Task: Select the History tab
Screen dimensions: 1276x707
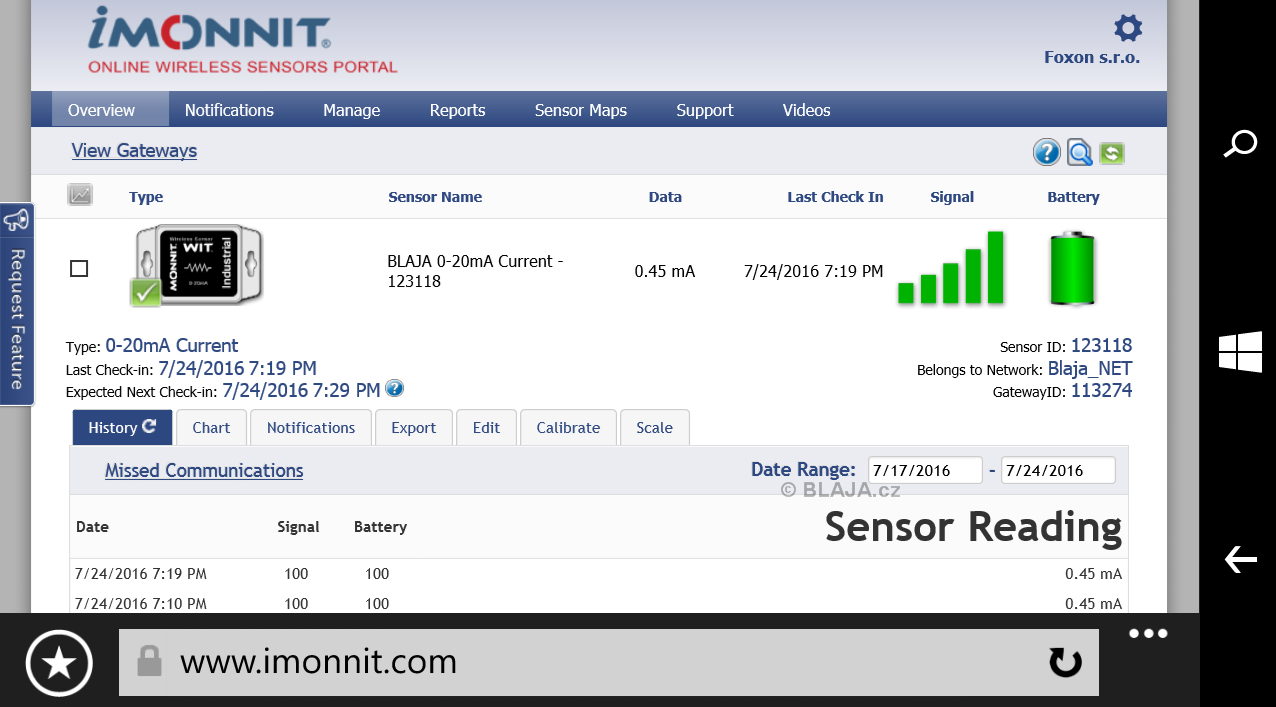Action: point(122,427)
